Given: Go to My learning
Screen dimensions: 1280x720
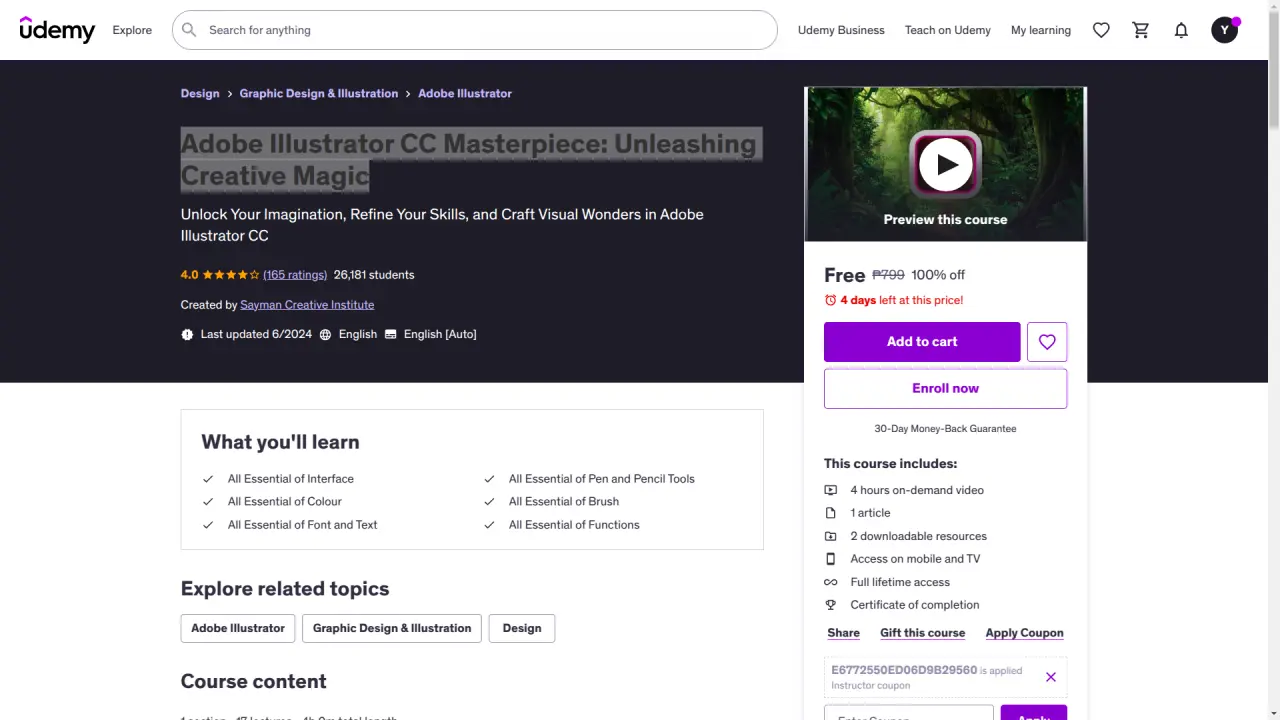Looking at the screenshot, I should point(1041,30).
